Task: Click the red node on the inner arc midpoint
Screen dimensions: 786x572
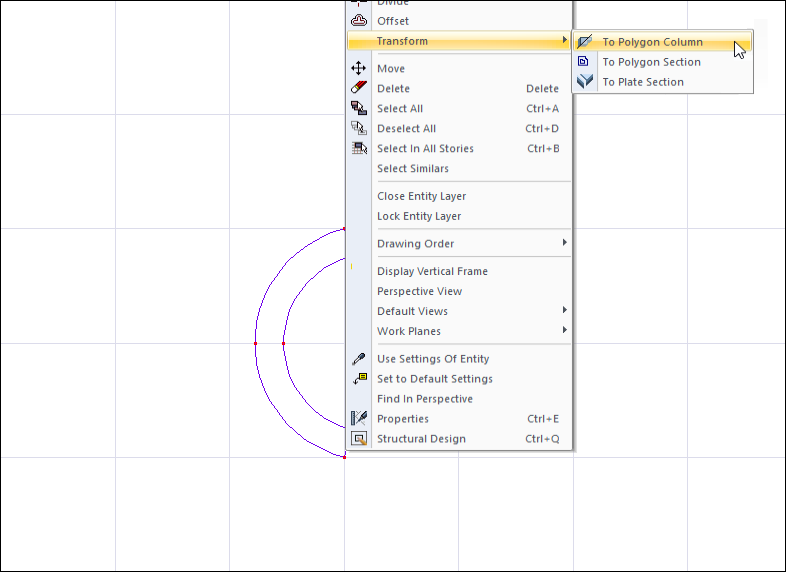Action: pos(284,343)
